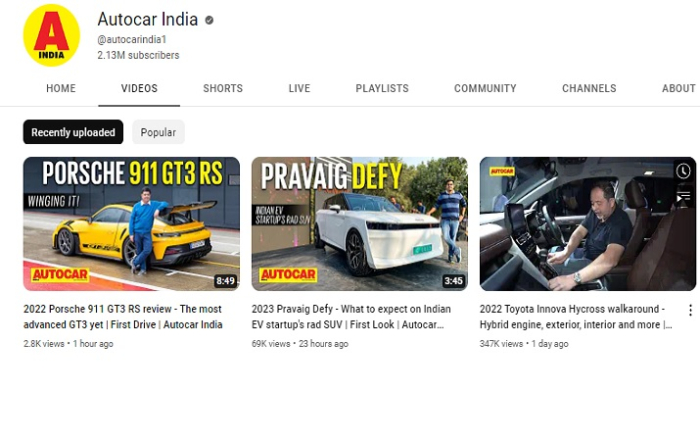The height and width of the screenshot is (441, 700).
Task: Open the 2023 Pravaig Defy video title
Action: pos(351,317)
